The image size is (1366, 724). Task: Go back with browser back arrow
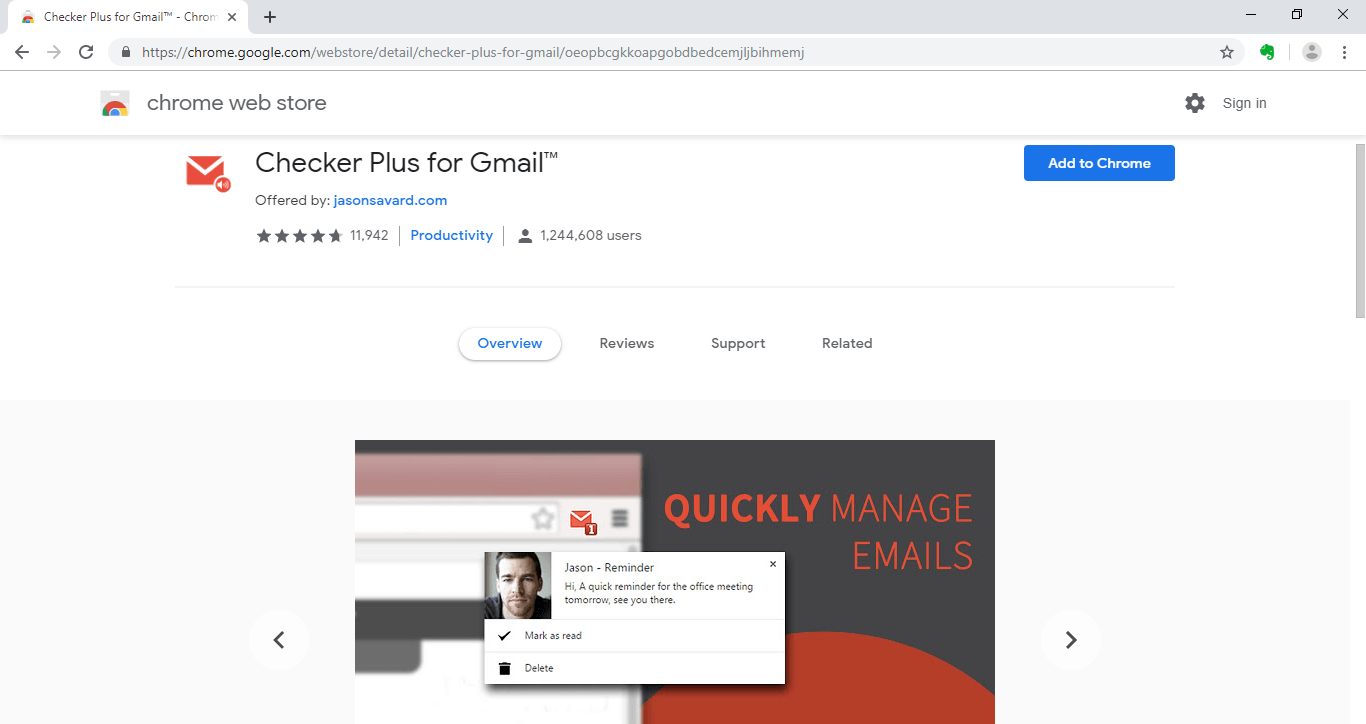pyautogui.click(x=22, y=52)
